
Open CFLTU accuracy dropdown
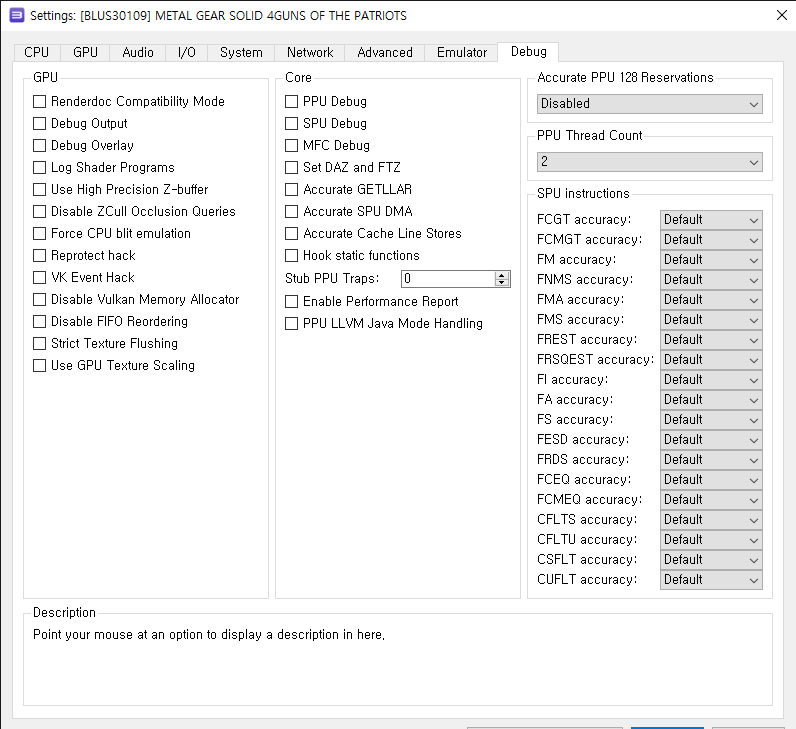click(711, 540)
